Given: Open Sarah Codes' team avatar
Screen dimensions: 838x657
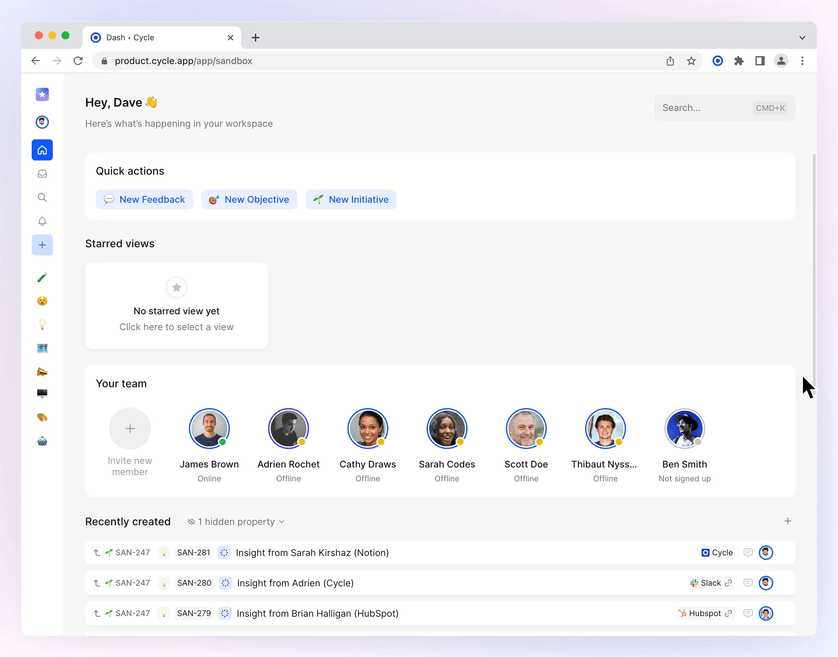Looking at the screenshot, I should 447,428.
